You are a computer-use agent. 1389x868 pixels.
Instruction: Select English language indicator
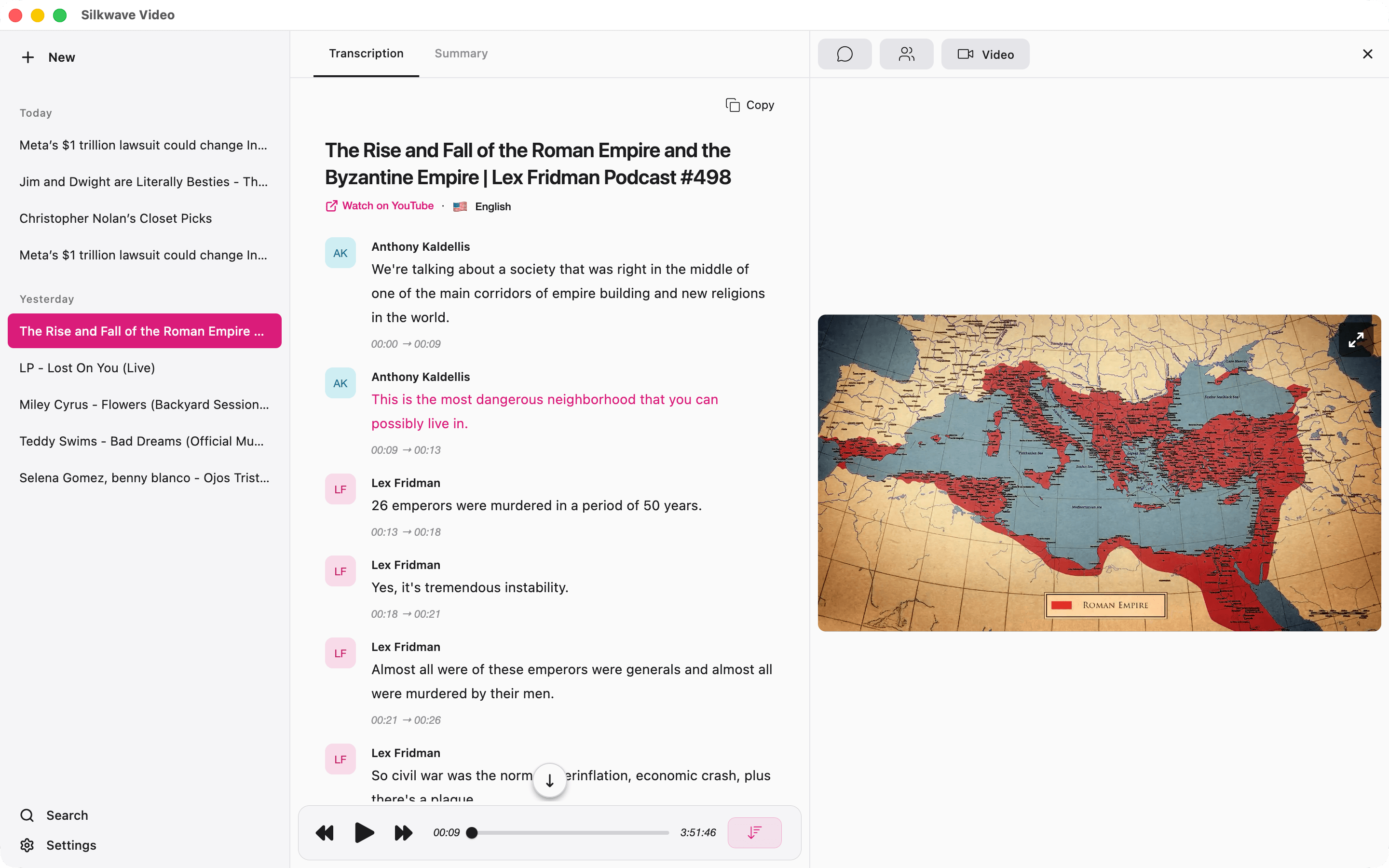482,207
